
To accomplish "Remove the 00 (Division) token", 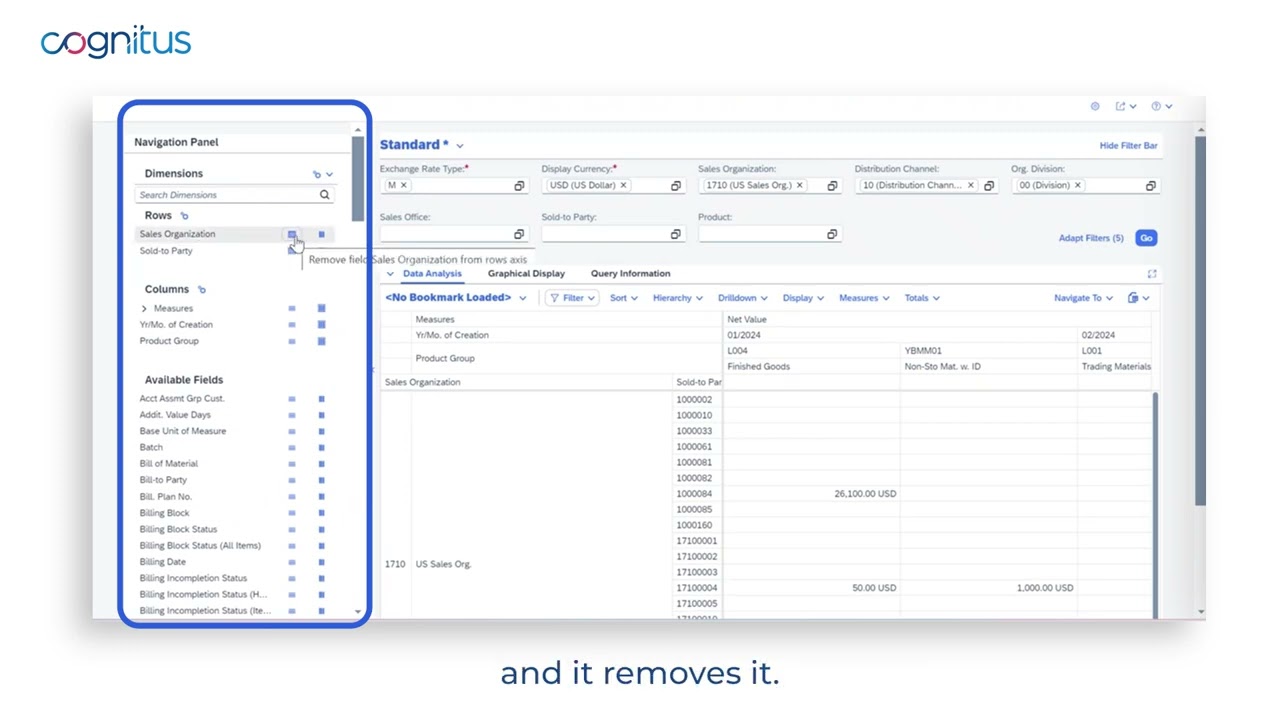I will 1077,185.
